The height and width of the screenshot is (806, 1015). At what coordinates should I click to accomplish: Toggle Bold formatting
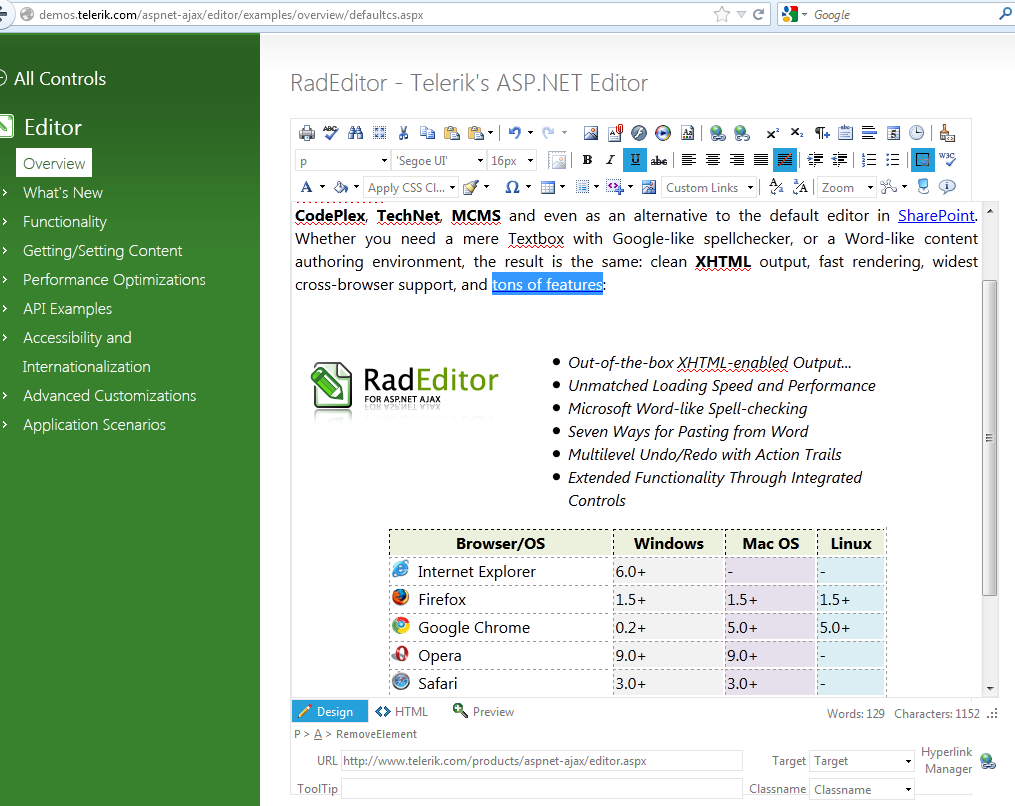587,160
